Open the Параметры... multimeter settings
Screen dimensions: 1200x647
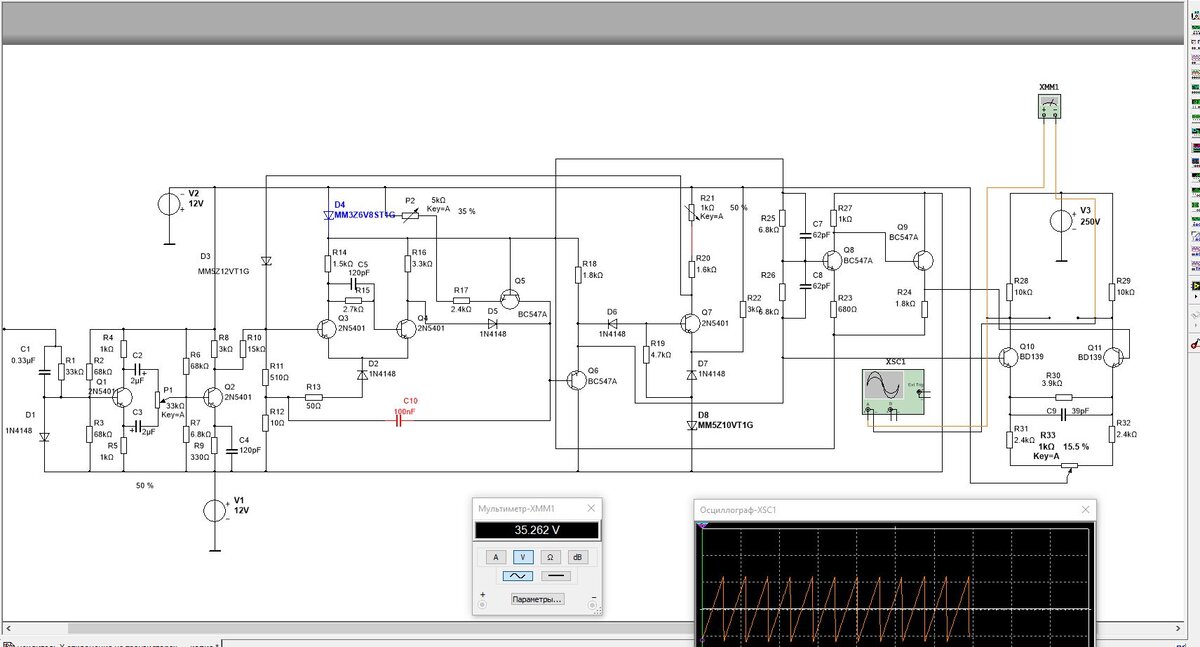tap(537, 599)
